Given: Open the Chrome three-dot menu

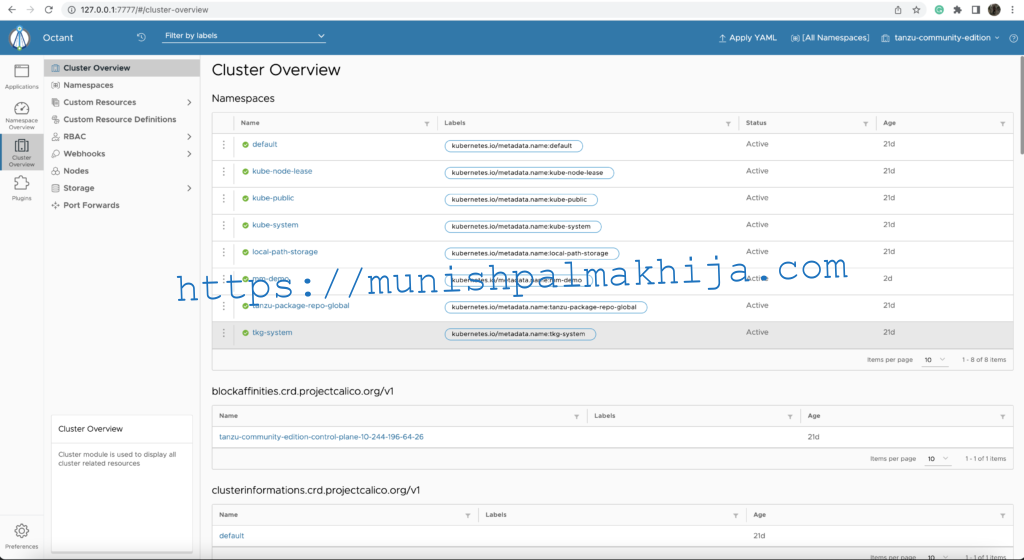Looking at the screenshot, I should [1012, 10].
